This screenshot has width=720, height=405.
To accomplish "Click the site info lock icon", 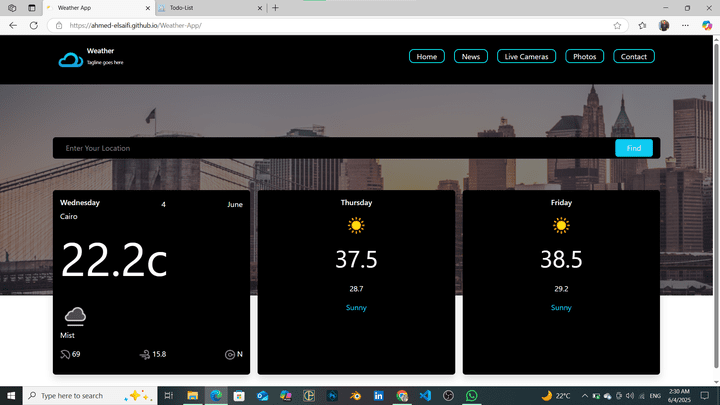I will tap(59, 25).
